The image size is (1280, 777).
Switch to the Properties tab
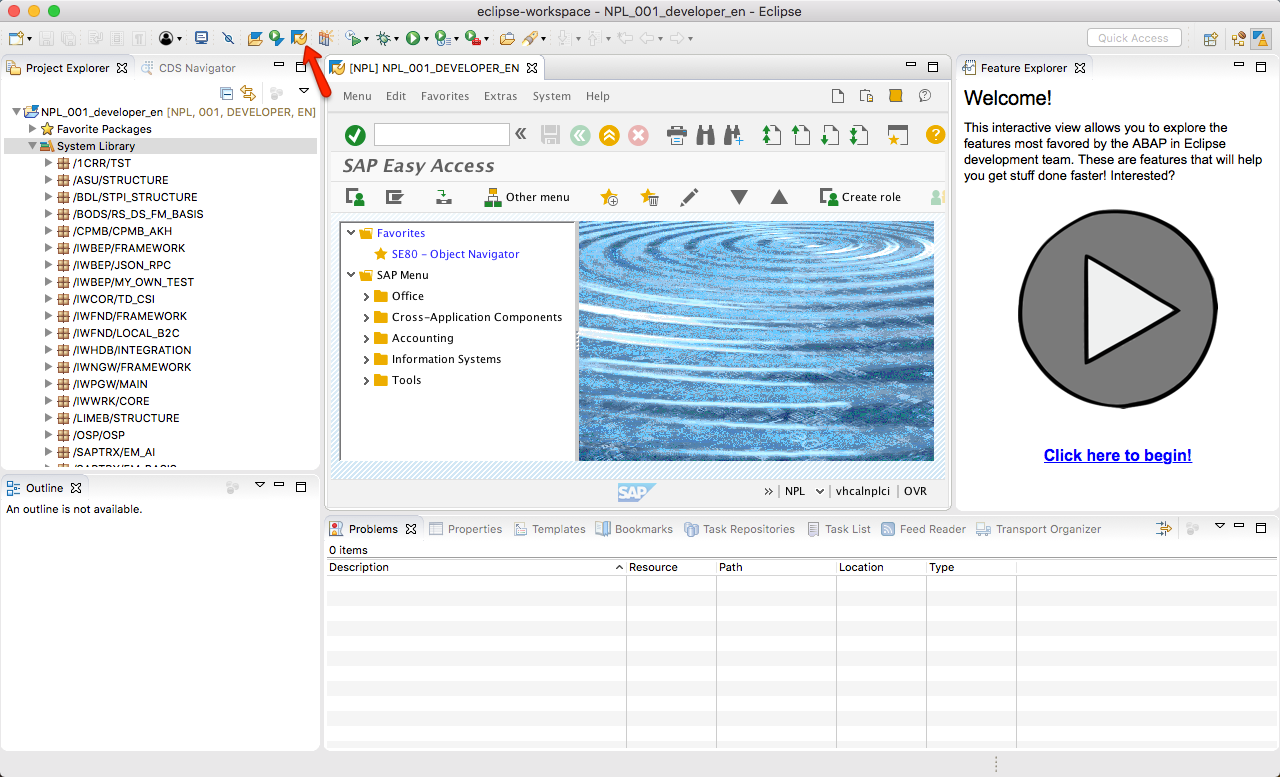point(466,529)
